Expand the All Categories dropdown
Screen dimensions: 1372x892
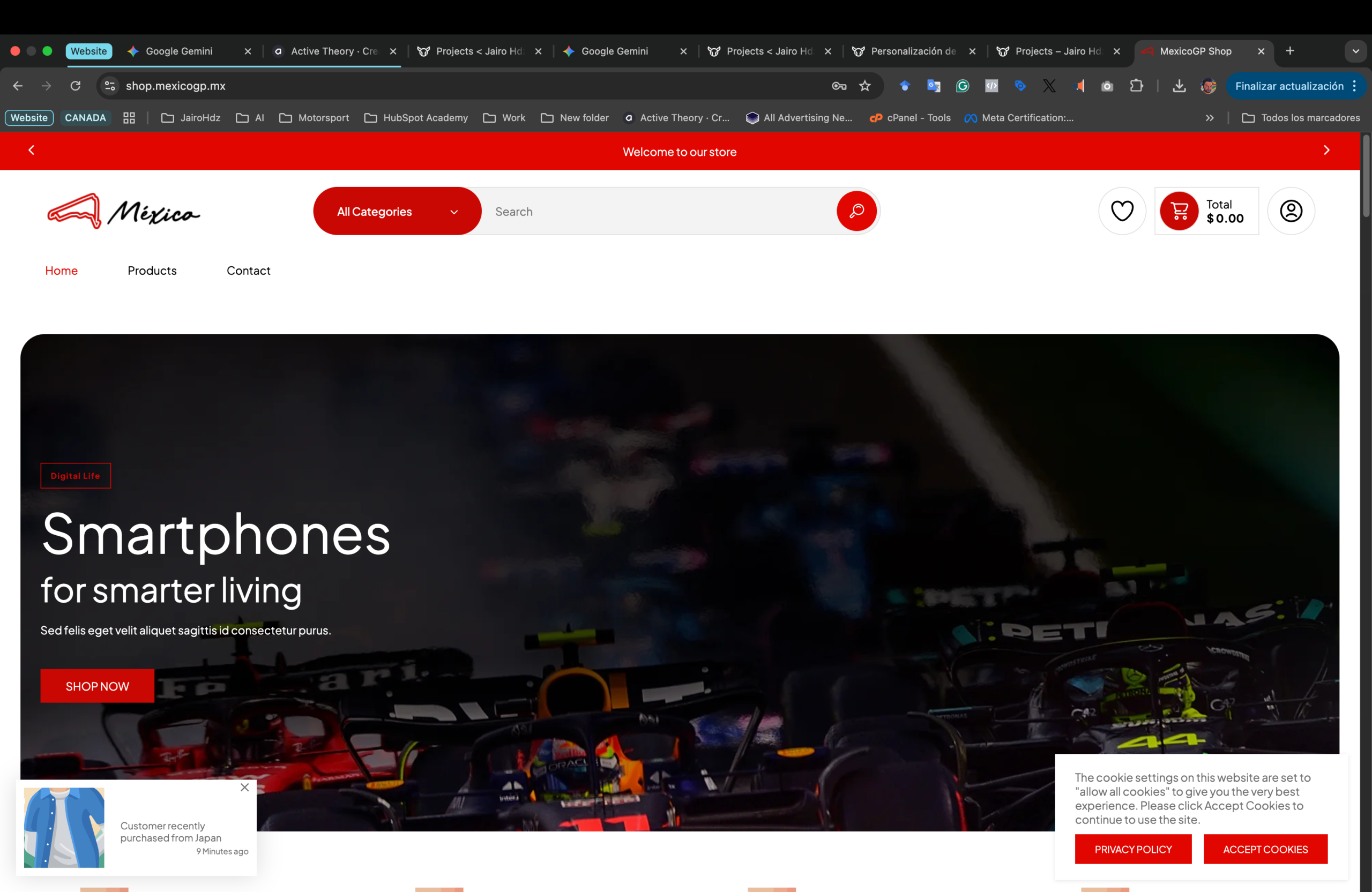click(397, 212)
